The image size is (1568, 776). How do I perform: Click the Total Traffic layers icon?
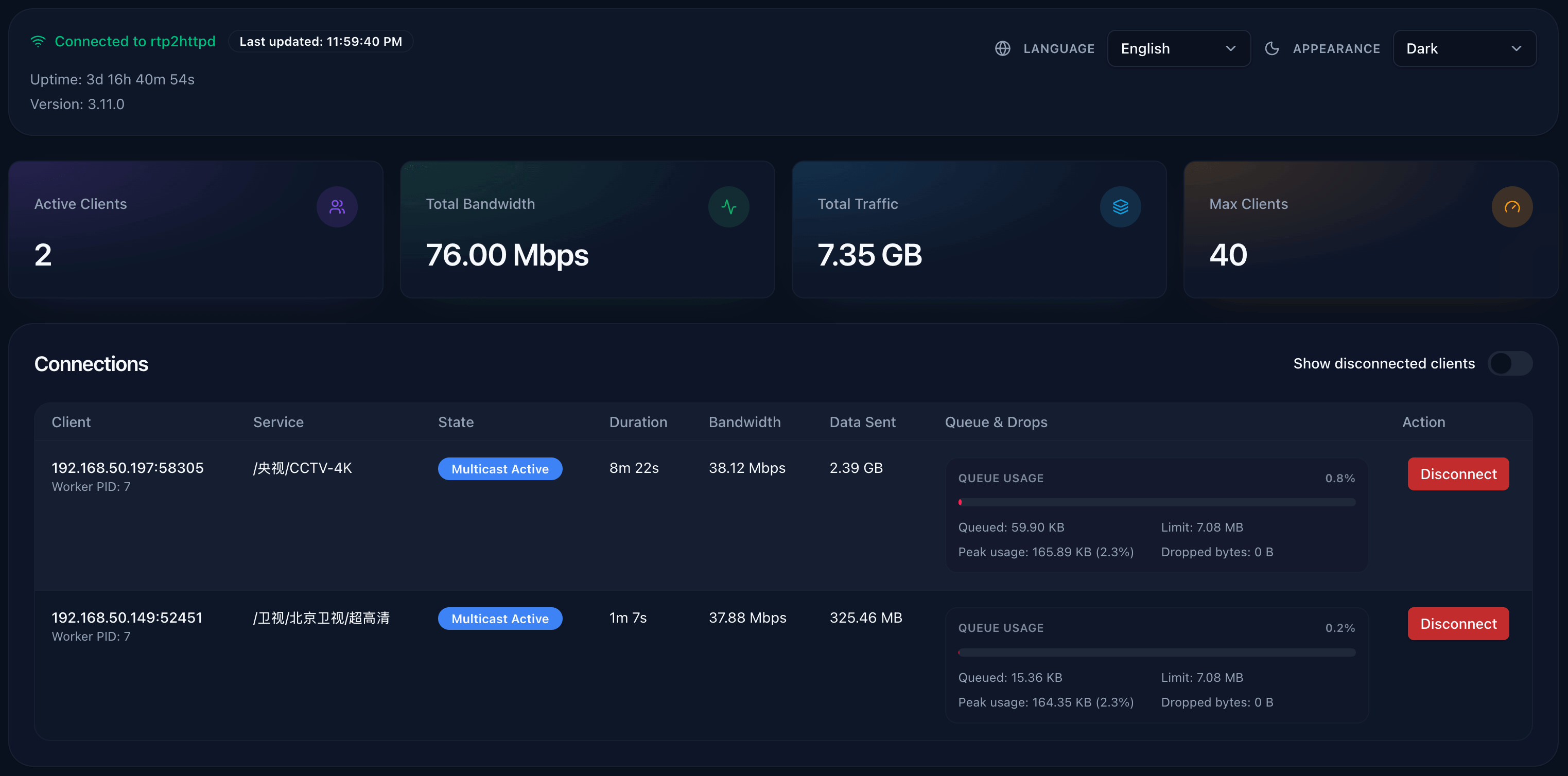1121,207
